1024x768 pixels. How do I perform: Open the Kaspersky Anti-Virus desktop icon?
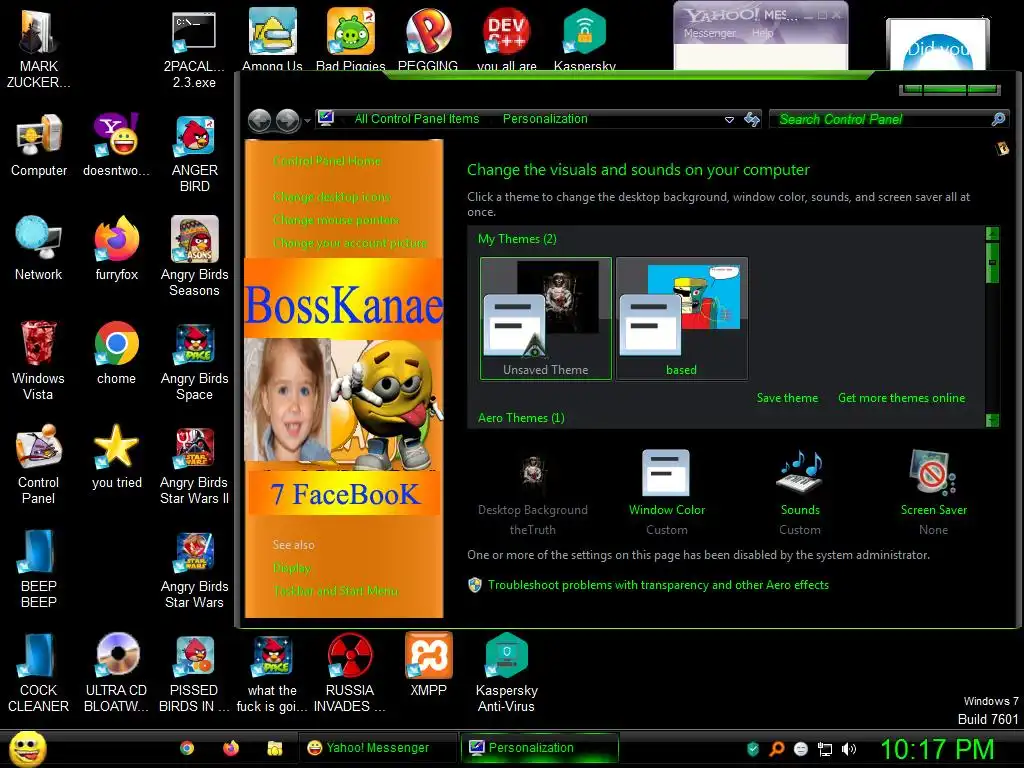click(506, 672)
